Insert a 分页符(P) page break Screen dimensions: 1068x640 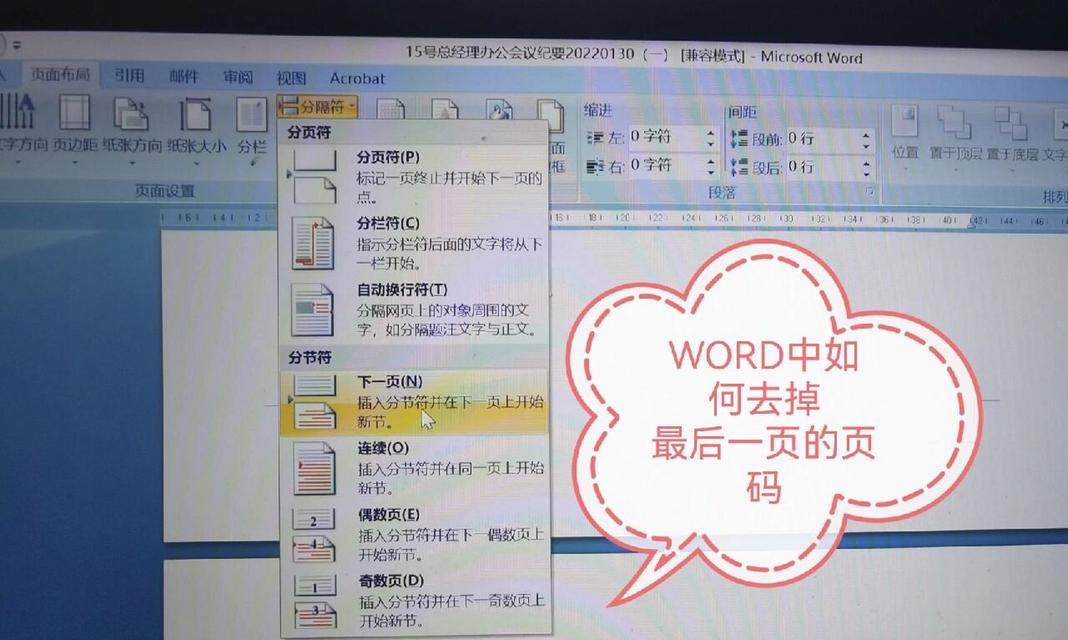click(414, 176)
